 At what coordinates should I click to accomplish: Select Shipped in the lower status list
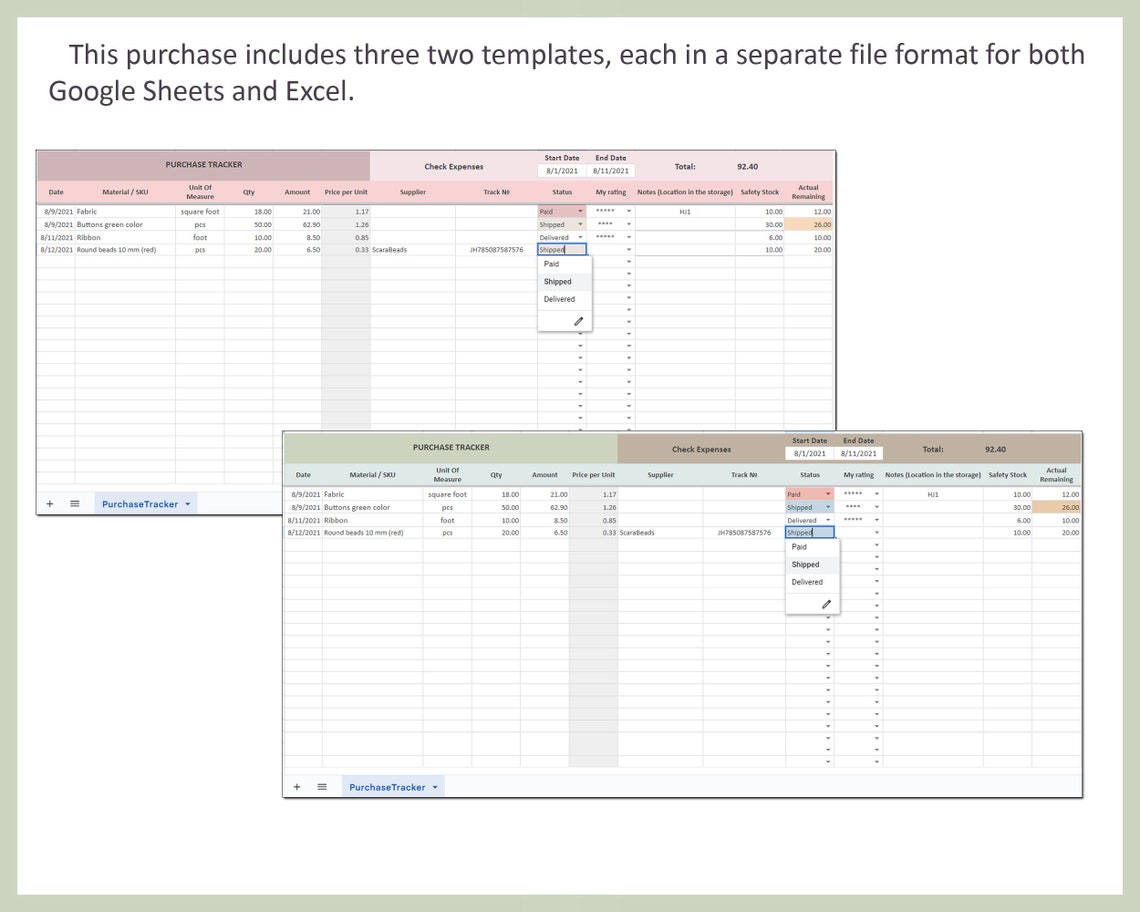tap(806, 564)
